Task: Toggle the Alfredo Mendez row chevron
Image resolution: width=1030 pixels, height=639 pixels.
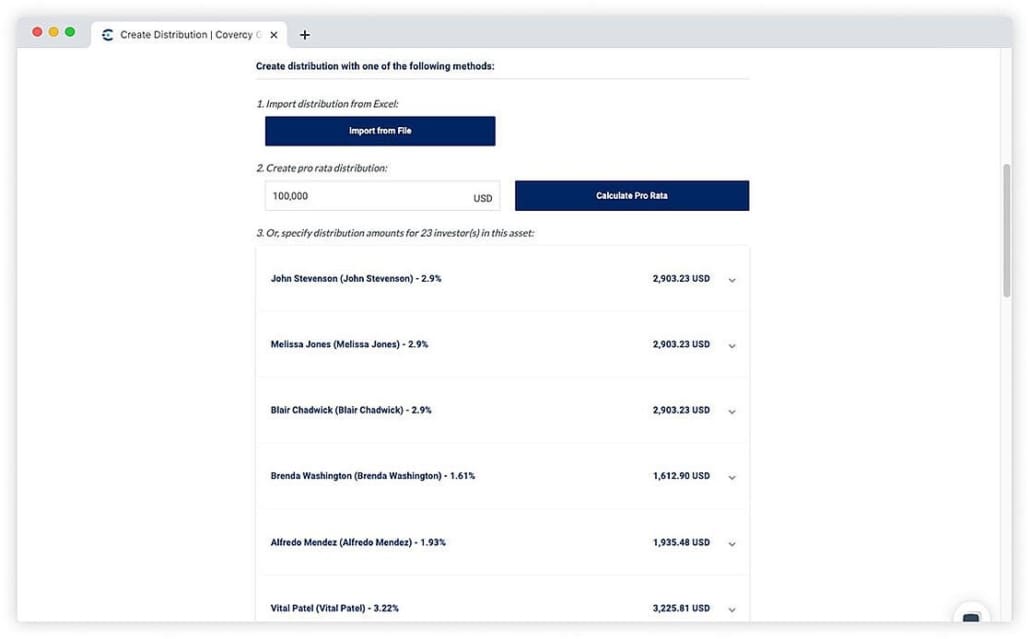Action: [x=732, y=544]
